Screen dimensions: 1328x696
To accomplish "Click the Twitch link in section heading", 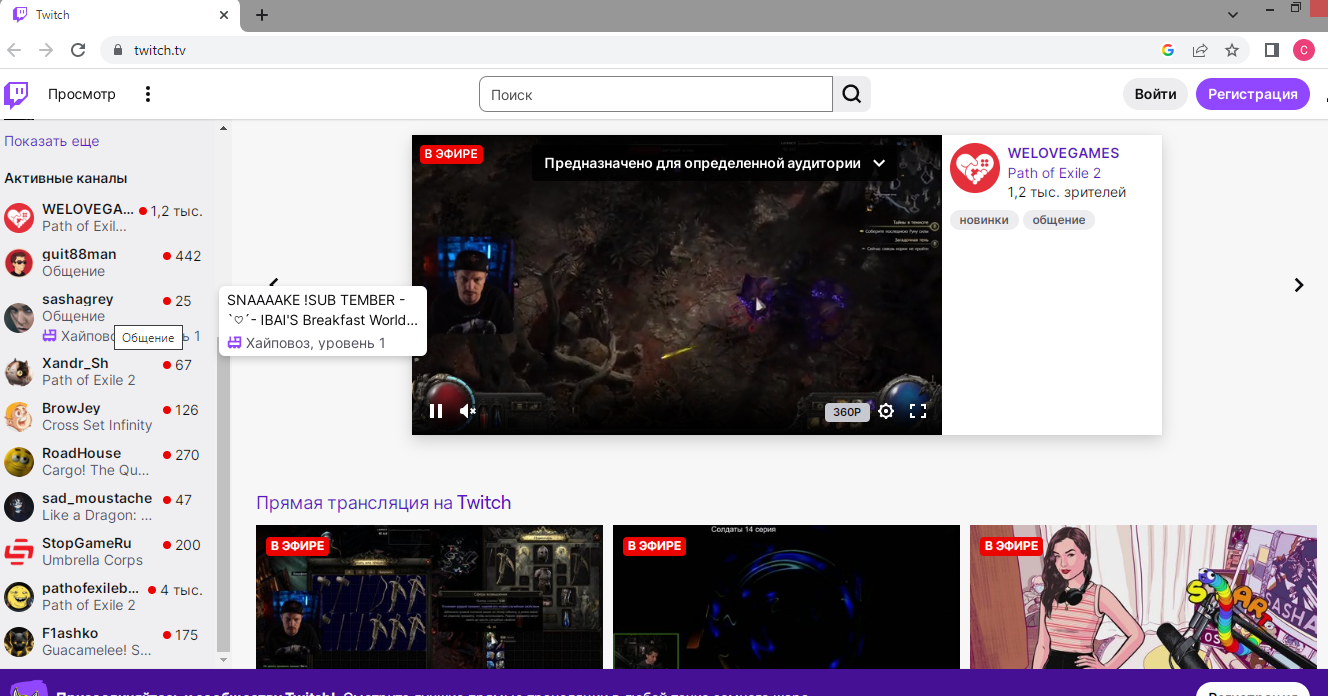I will tap(484, 503).
